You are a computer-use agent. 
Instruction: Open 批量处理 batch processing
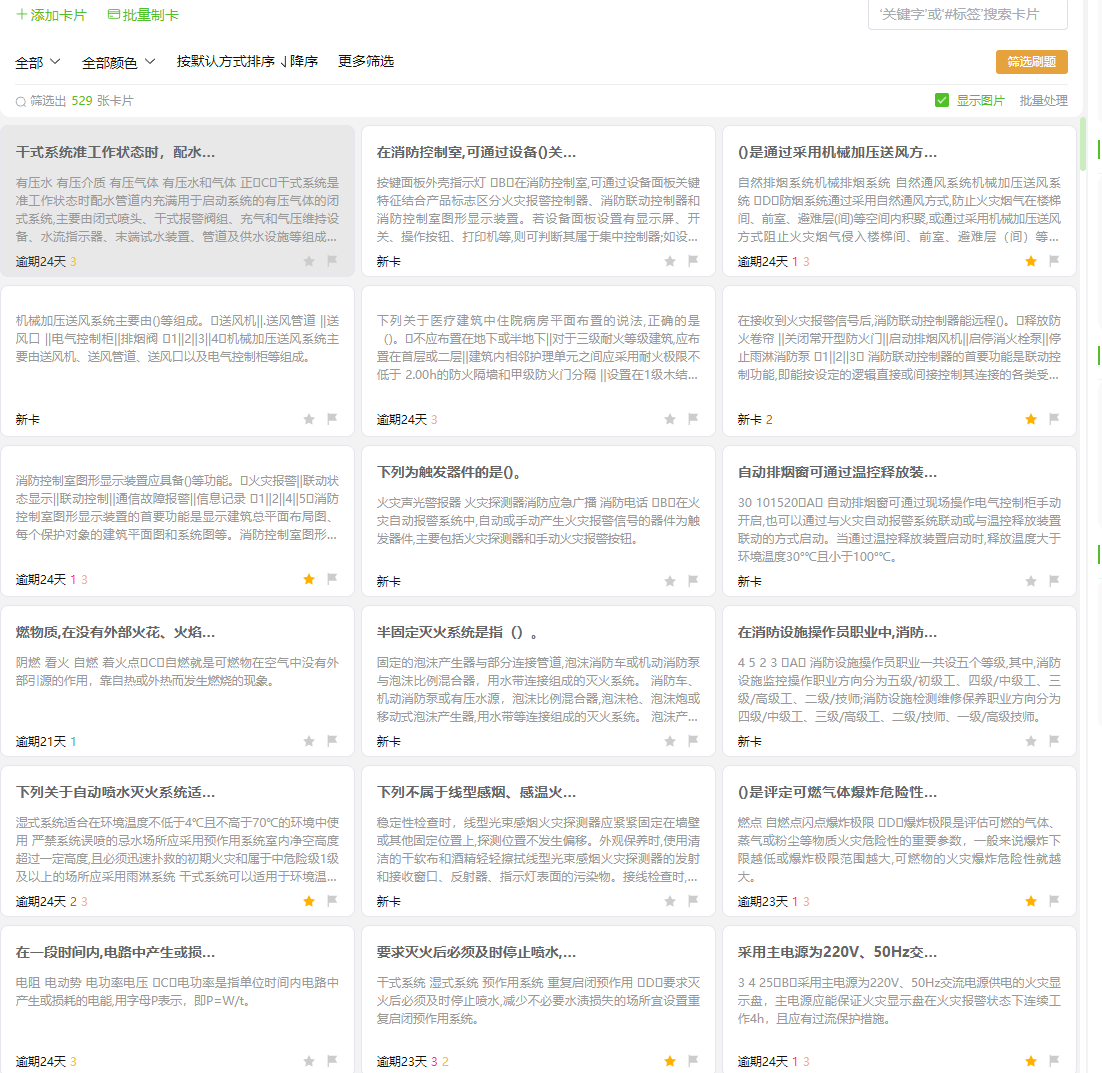(1043, 100)
